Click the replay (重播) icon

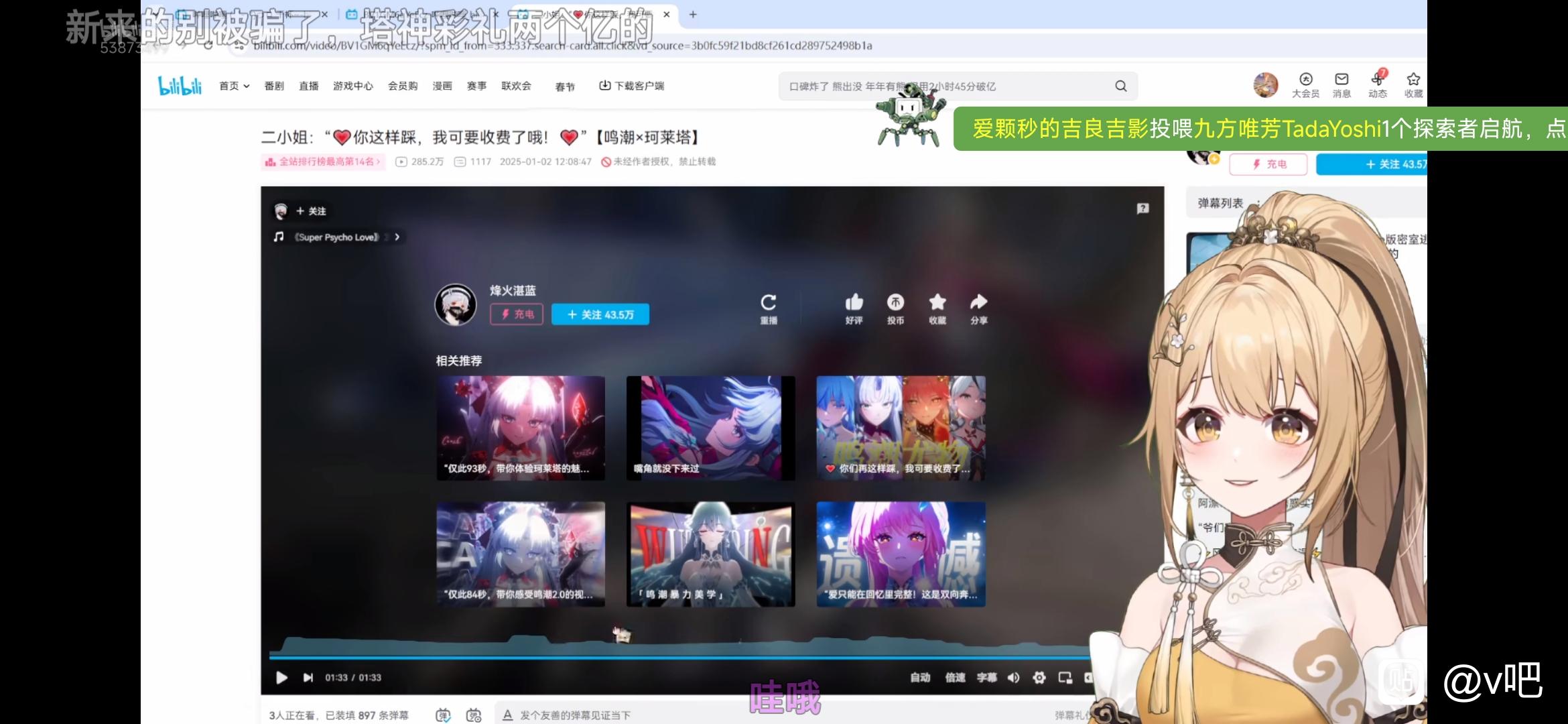769,302
